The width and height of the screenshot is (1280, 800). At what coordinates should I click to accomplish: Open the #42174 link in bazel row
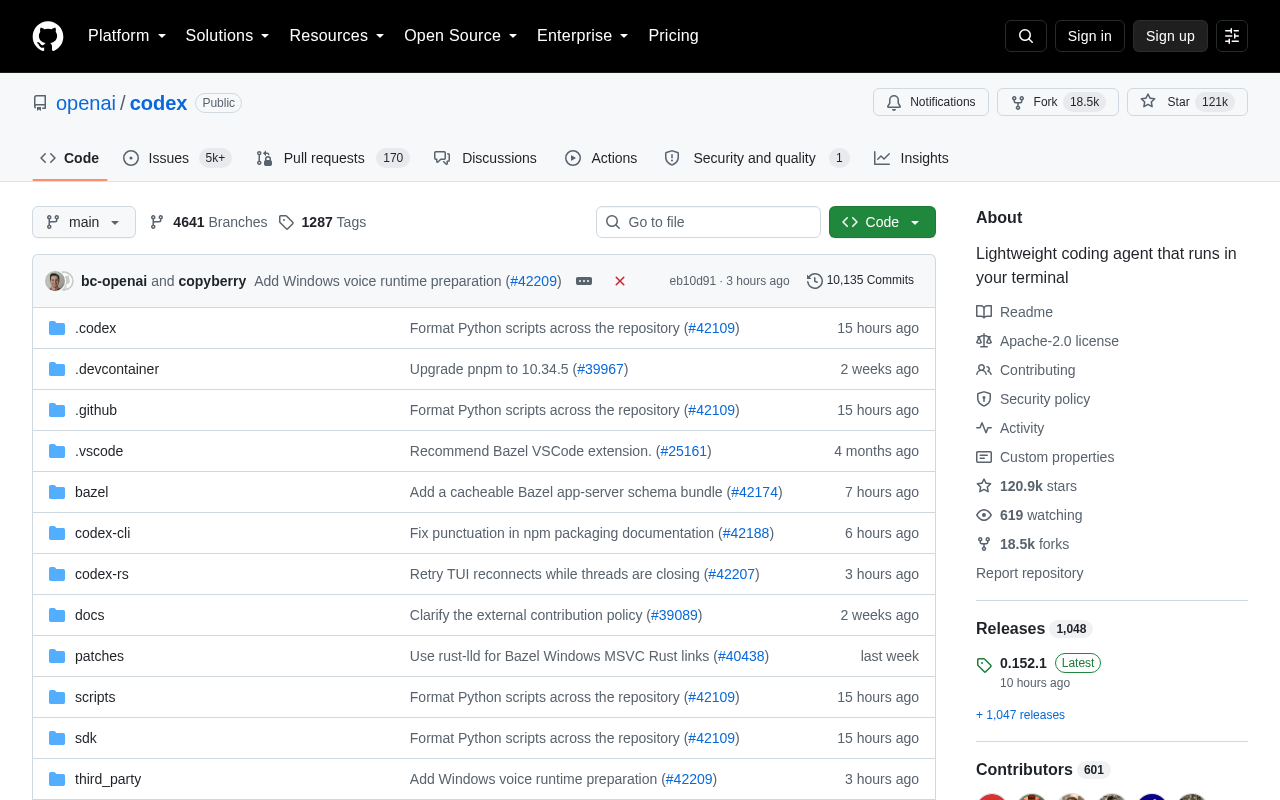(x=754, y=492)
